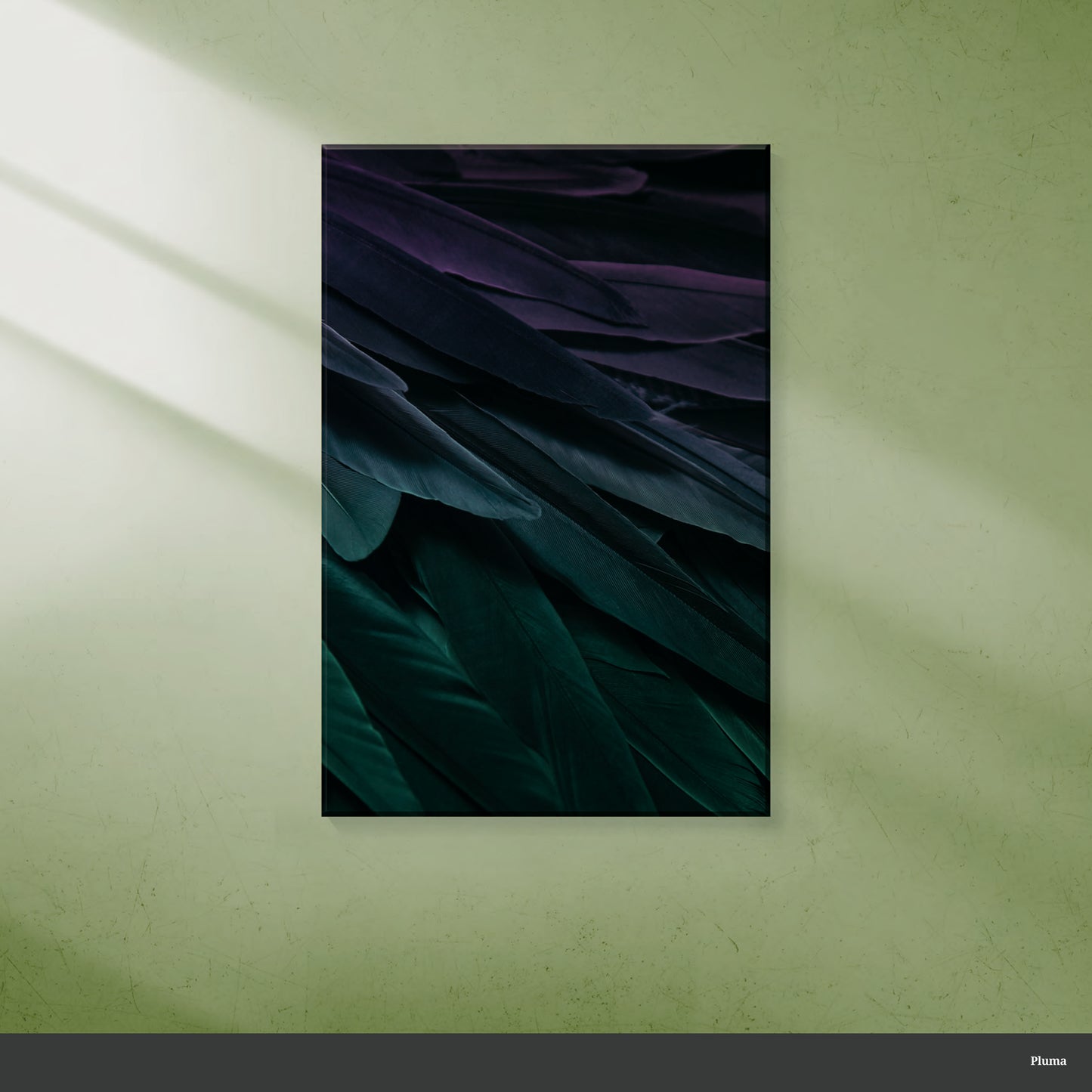Click the canvas shadow along bottom edge
This screenshot has width=1092, height=1092.
coord(545,821)
